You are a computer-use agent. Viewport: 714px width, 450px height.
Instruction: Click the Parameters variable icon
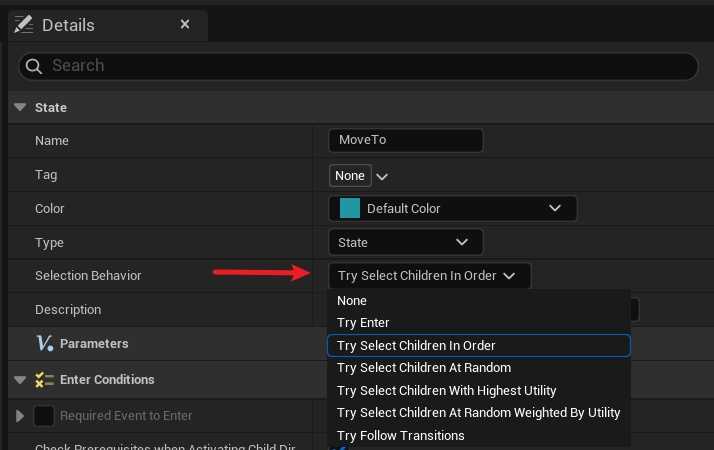click(x=44, y=343)
